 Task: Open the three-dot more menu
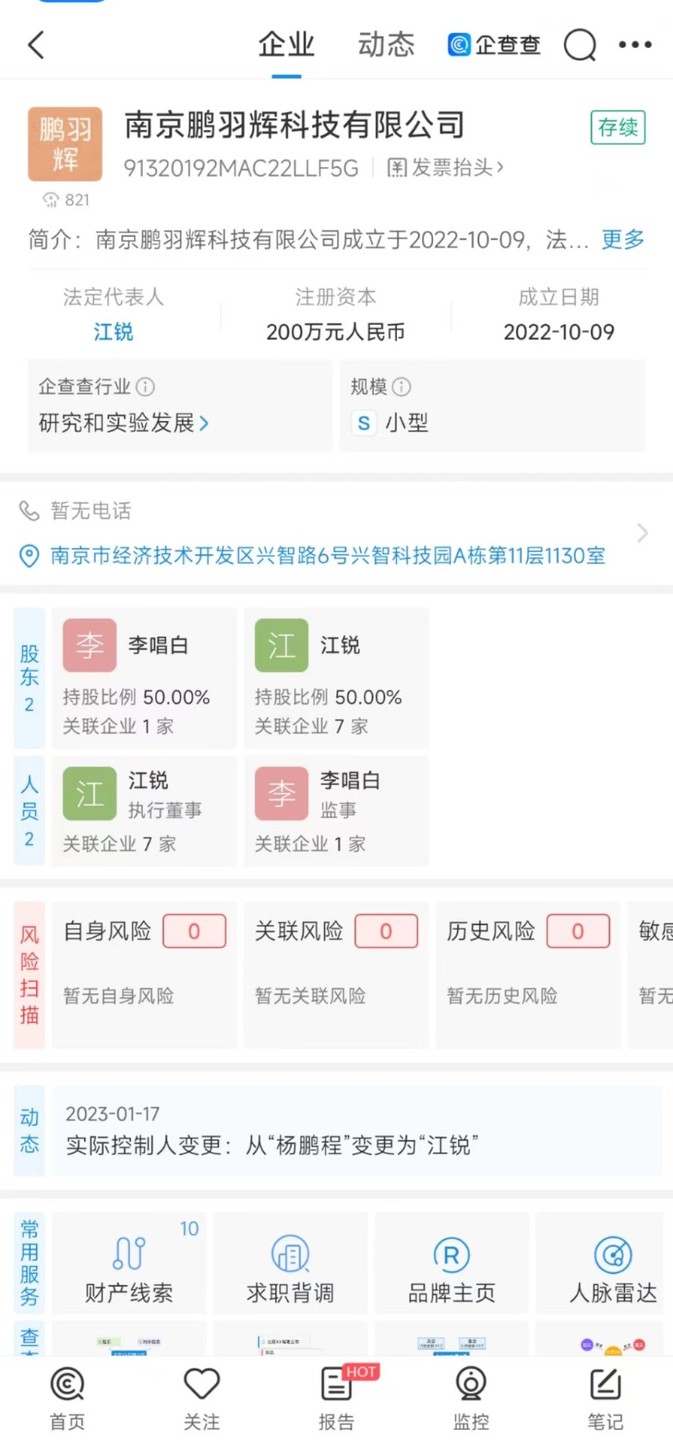point(635,45)
